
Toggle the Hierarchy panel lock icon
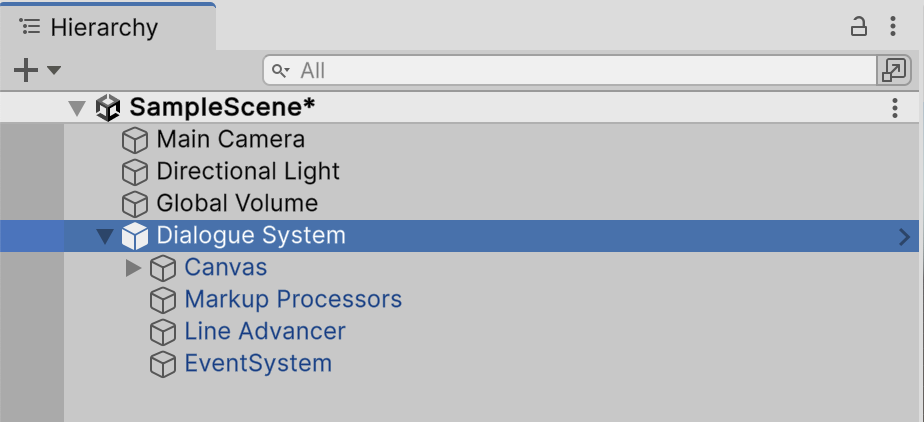[x=858, y=27]
